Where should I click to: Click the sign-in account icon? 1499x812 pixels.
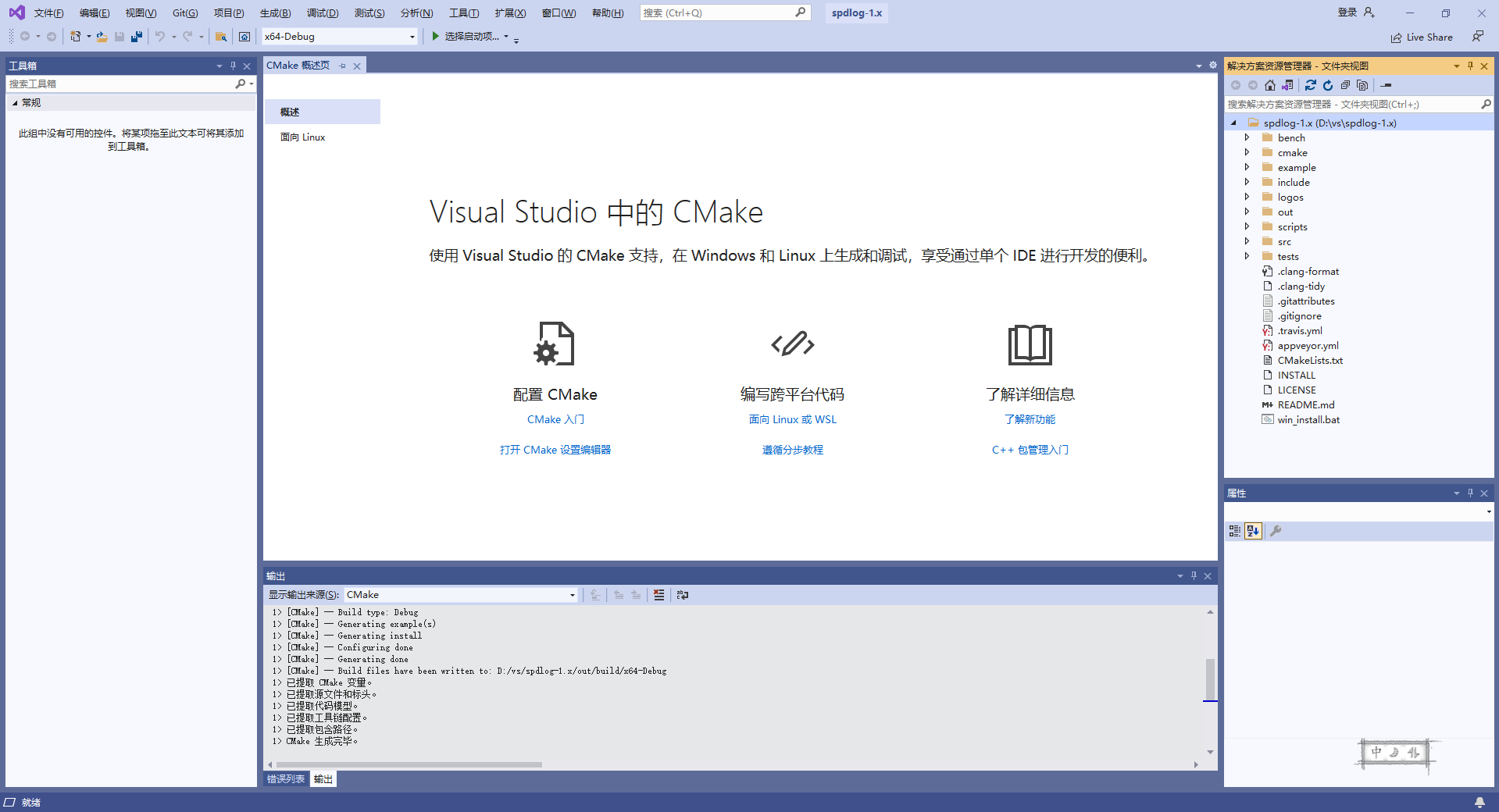[x=1369, y=12]
